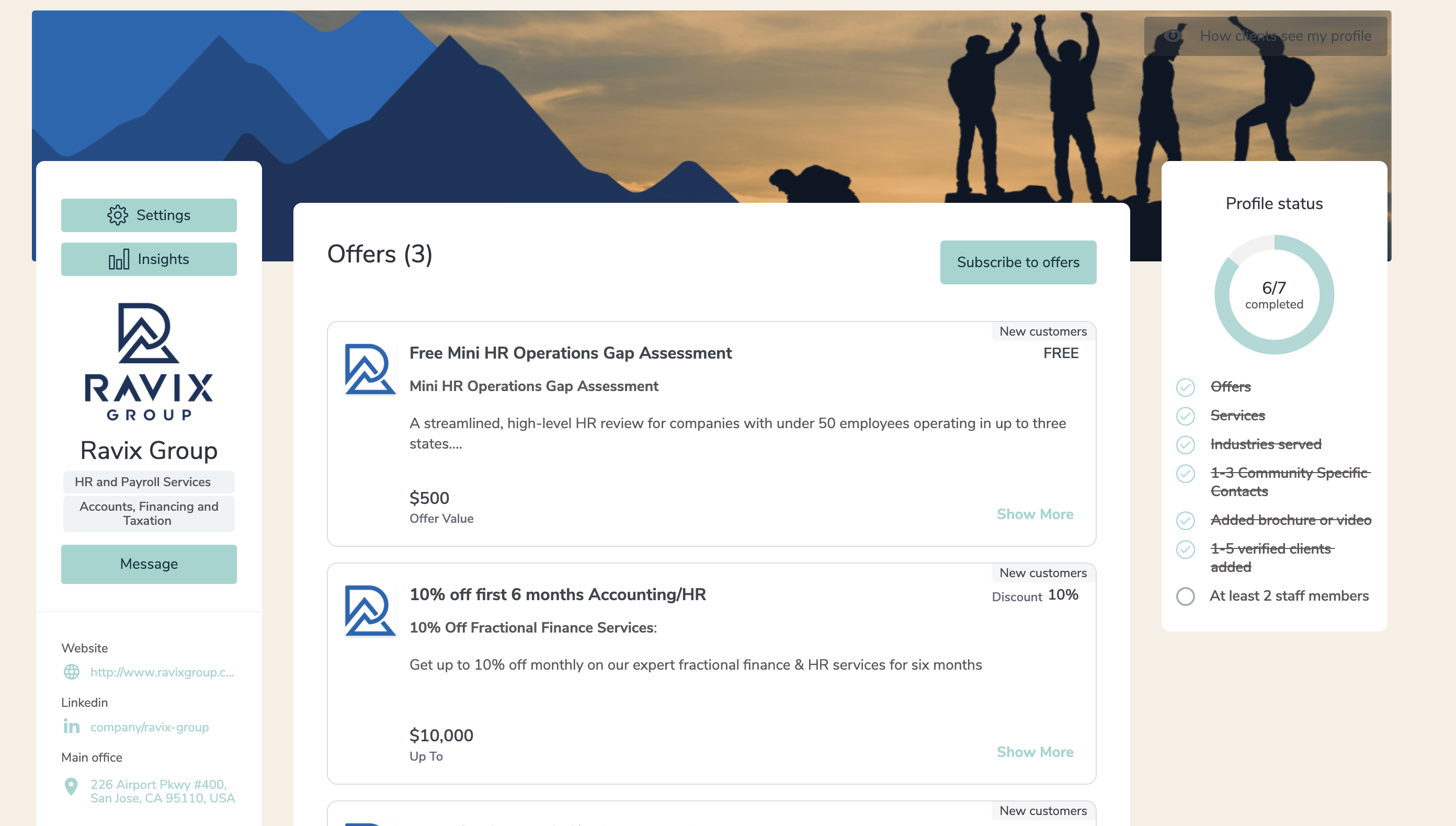Image resolution: width=1456 pixels, height=826 pixels.
Task: Click the large Ravix Group logo in sidebar
Action: 149,362
